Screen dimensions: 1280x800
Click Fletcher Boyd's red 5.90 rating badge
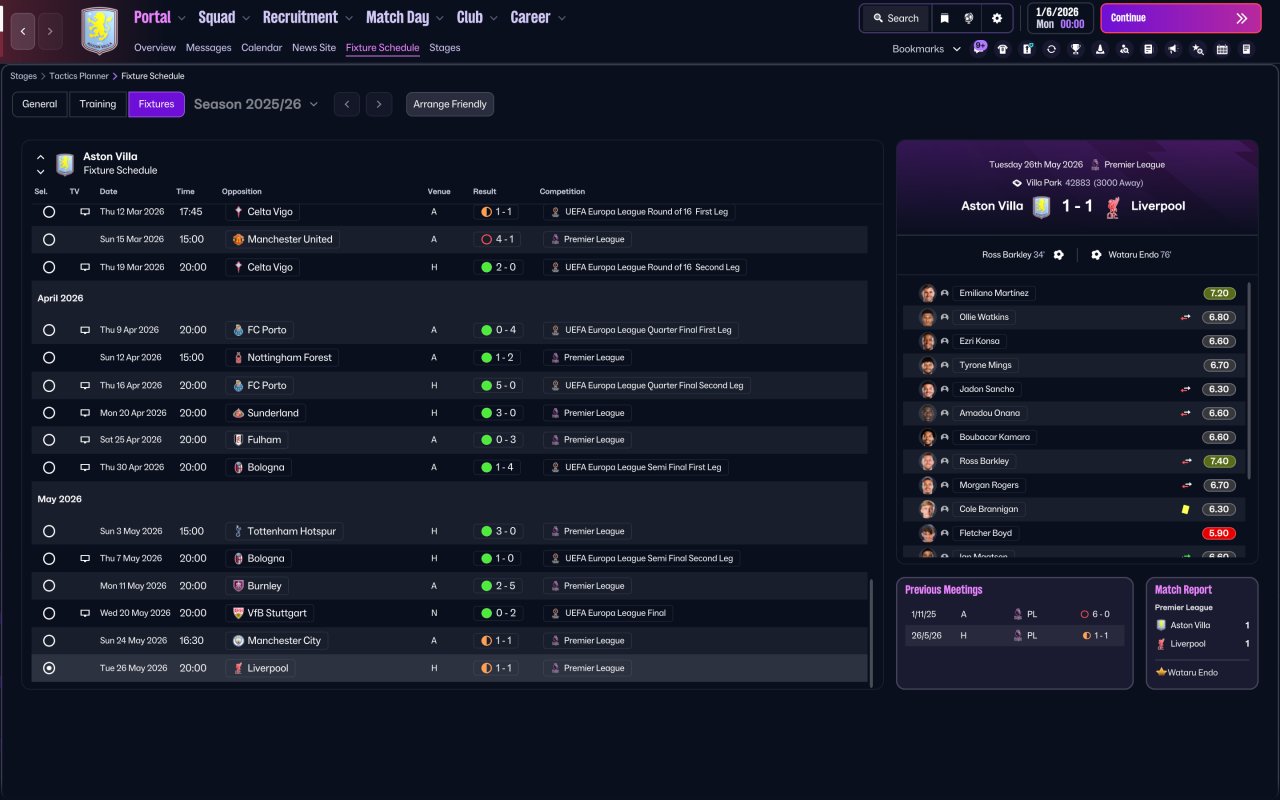pyautogui.click(x=1219, y=533)
